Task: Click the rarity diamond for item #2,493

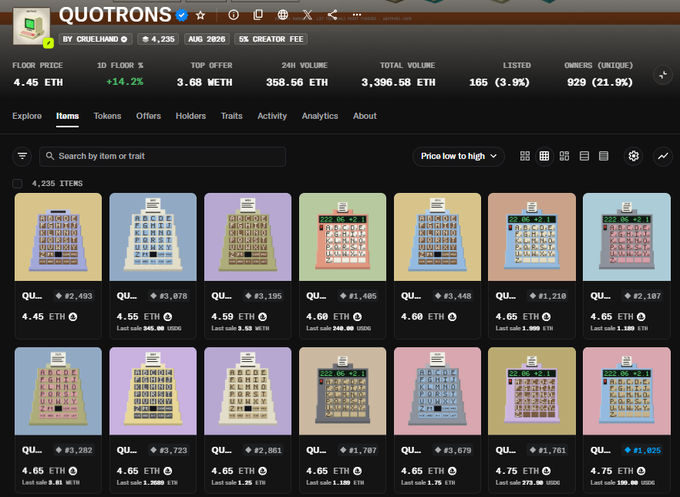Action: pos(59,296)
